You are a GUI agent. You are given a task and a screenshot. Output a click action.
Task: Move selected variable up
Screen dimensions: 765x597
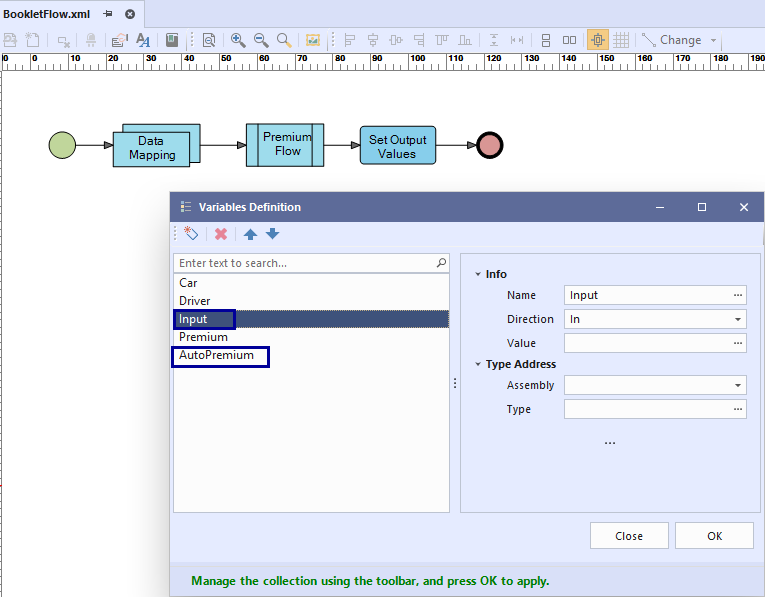click(x=250, y=234)
